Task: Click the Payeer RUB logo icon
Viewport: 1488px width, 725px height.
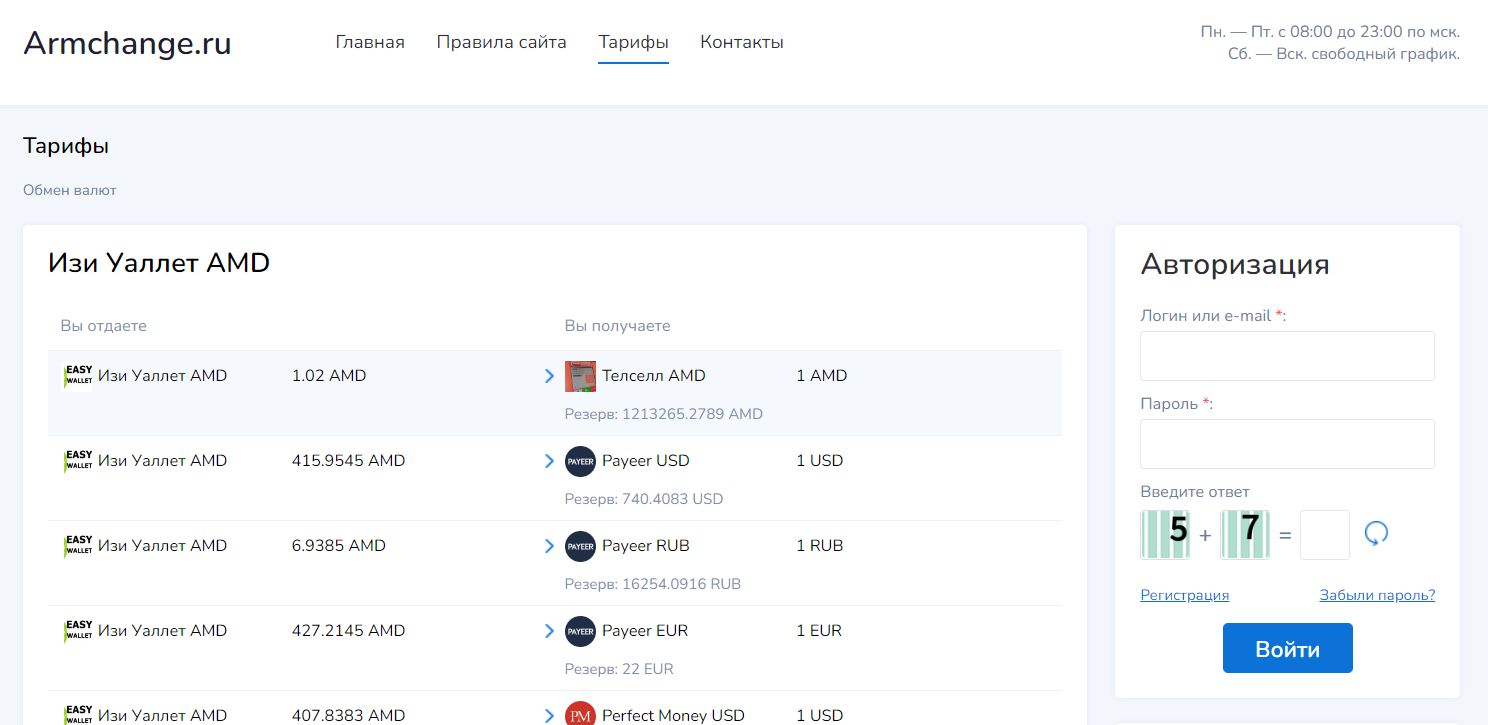Action: click(x=580, y=547)
